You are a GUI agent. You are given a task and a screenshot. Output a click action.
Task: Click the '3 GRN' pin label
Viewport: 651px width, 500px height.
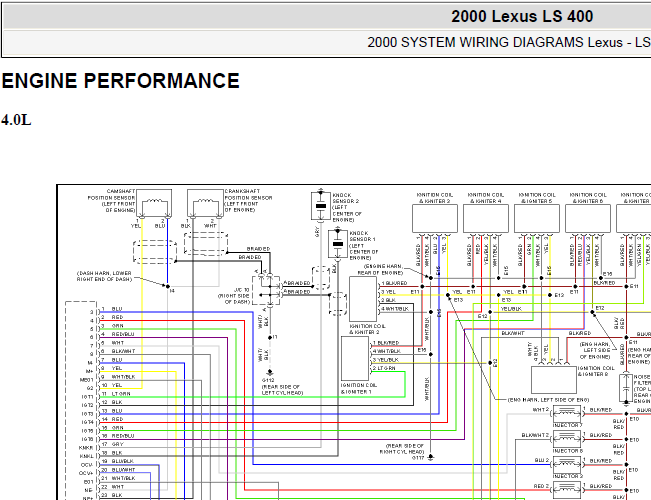coord(113,326)
